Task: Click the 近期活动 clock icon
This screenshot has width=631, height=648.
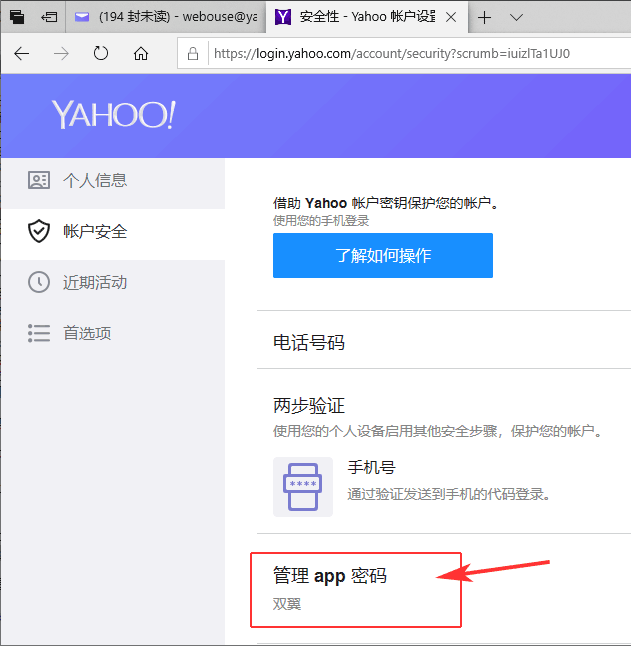Action: (39, 282)
